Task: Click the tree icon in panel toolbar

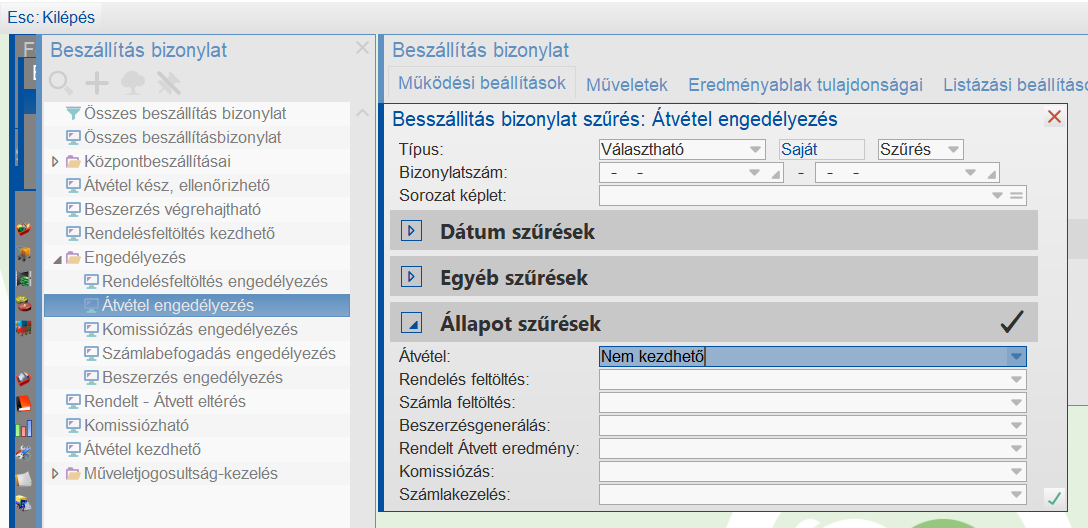Action: pos(131,82)
